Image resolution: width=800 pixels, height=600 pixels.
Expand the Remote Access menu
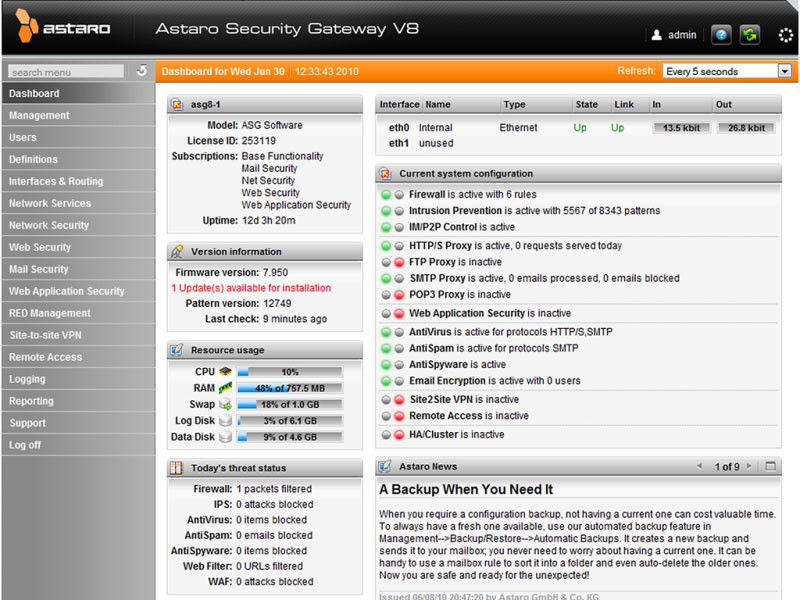click(x=79, y=357)
